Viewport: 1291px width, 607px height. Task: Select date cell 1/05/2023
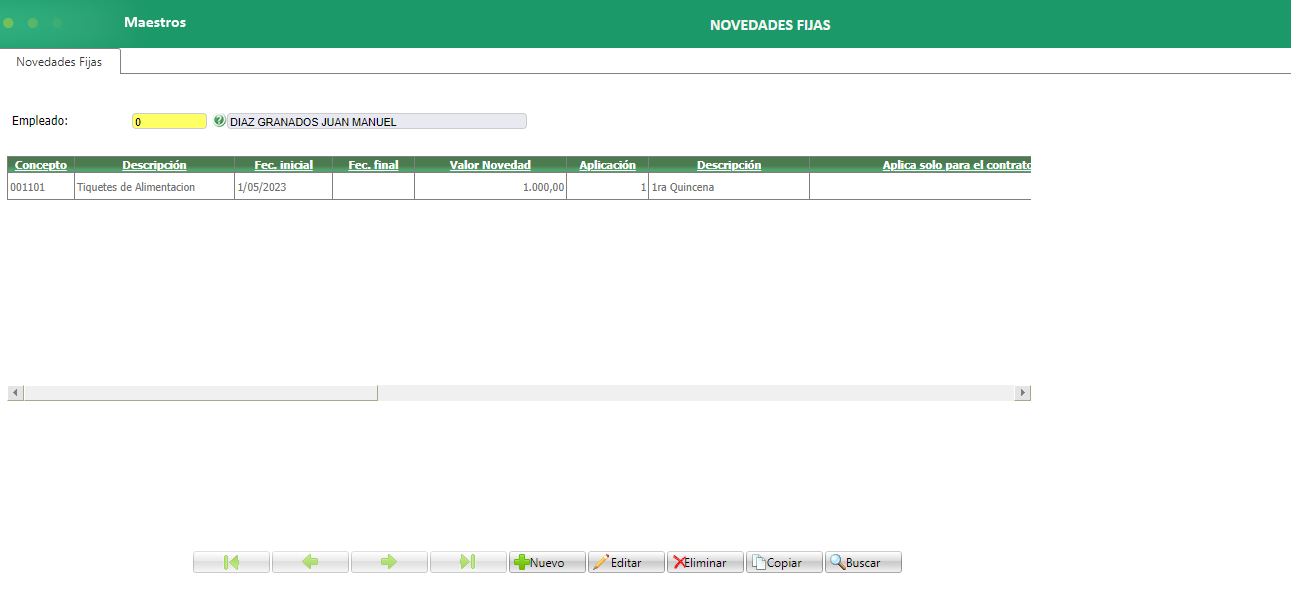coord(283,187)
